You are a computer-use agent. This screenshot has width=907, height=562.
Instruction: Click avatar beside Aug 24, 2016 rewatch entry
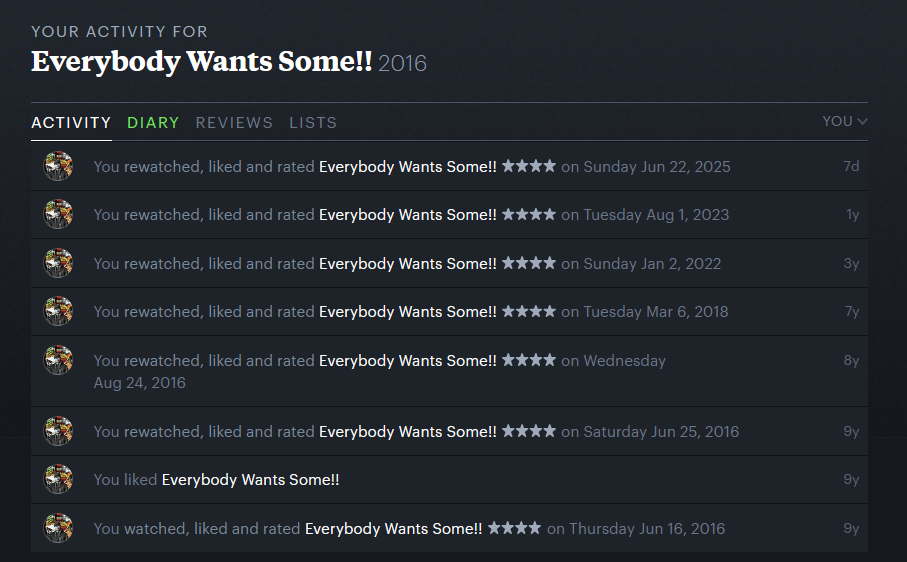point(58,360)
